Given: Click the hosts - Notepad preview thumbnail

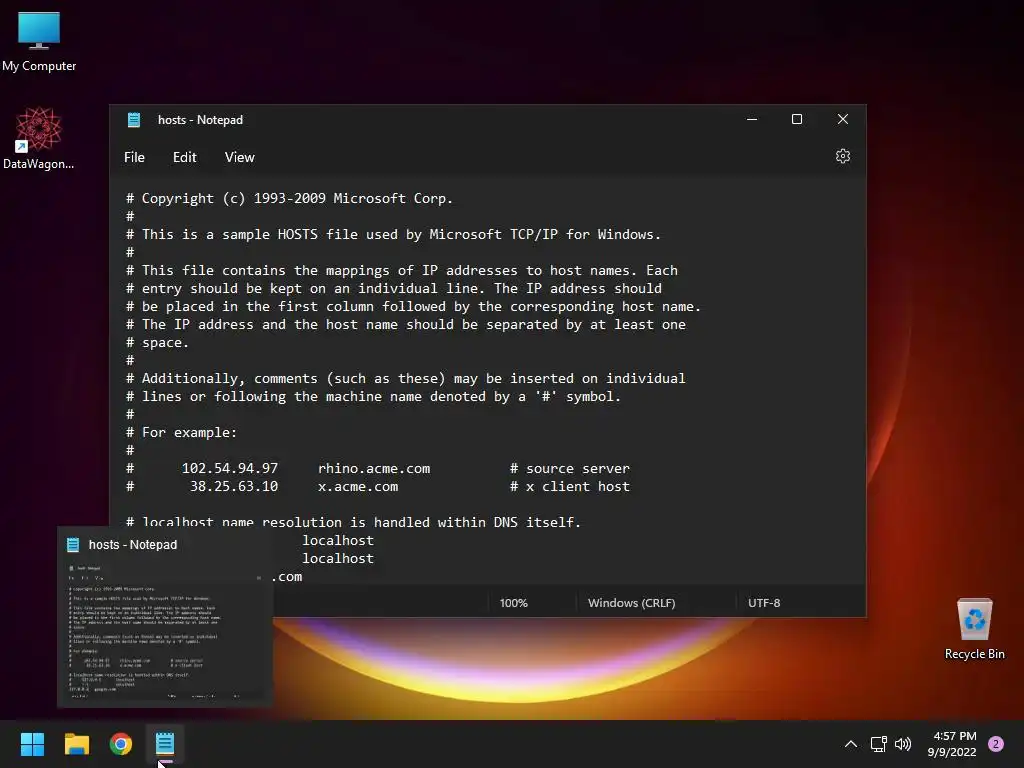Looking at the screenshot, I should click(165, 632).
